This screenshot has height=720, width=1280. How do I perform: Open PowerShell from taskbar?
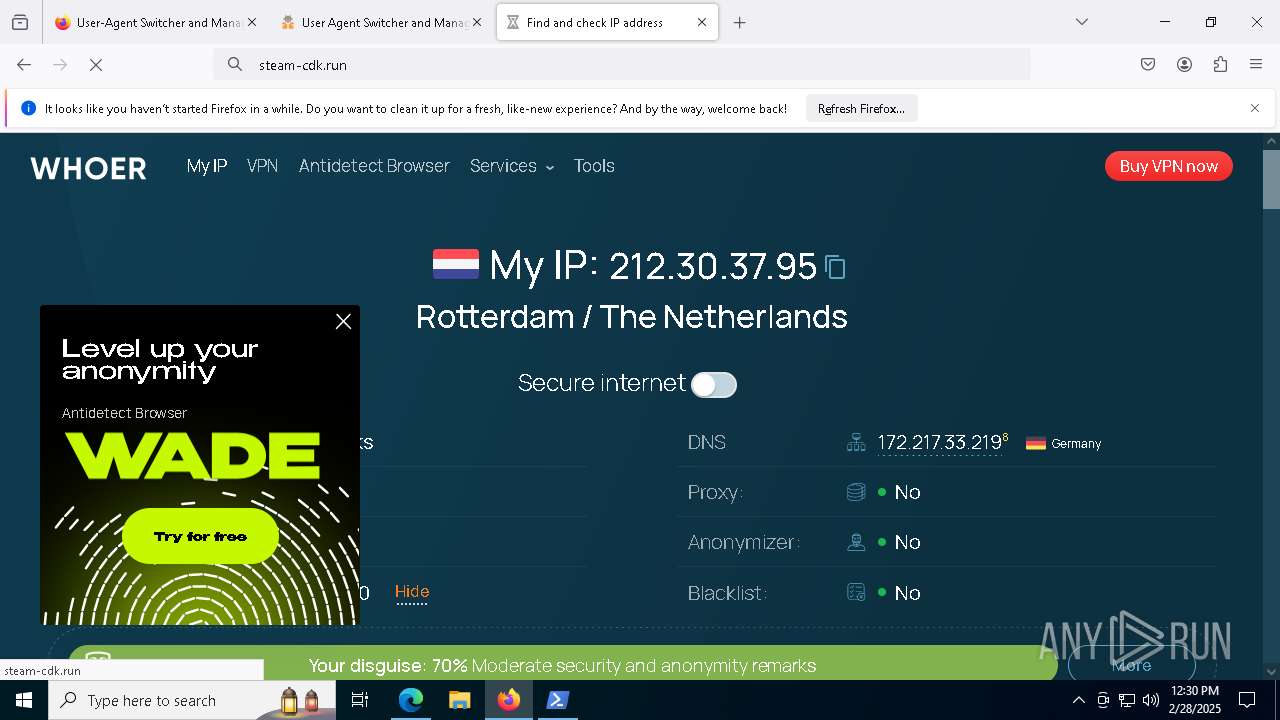point(558,700)
